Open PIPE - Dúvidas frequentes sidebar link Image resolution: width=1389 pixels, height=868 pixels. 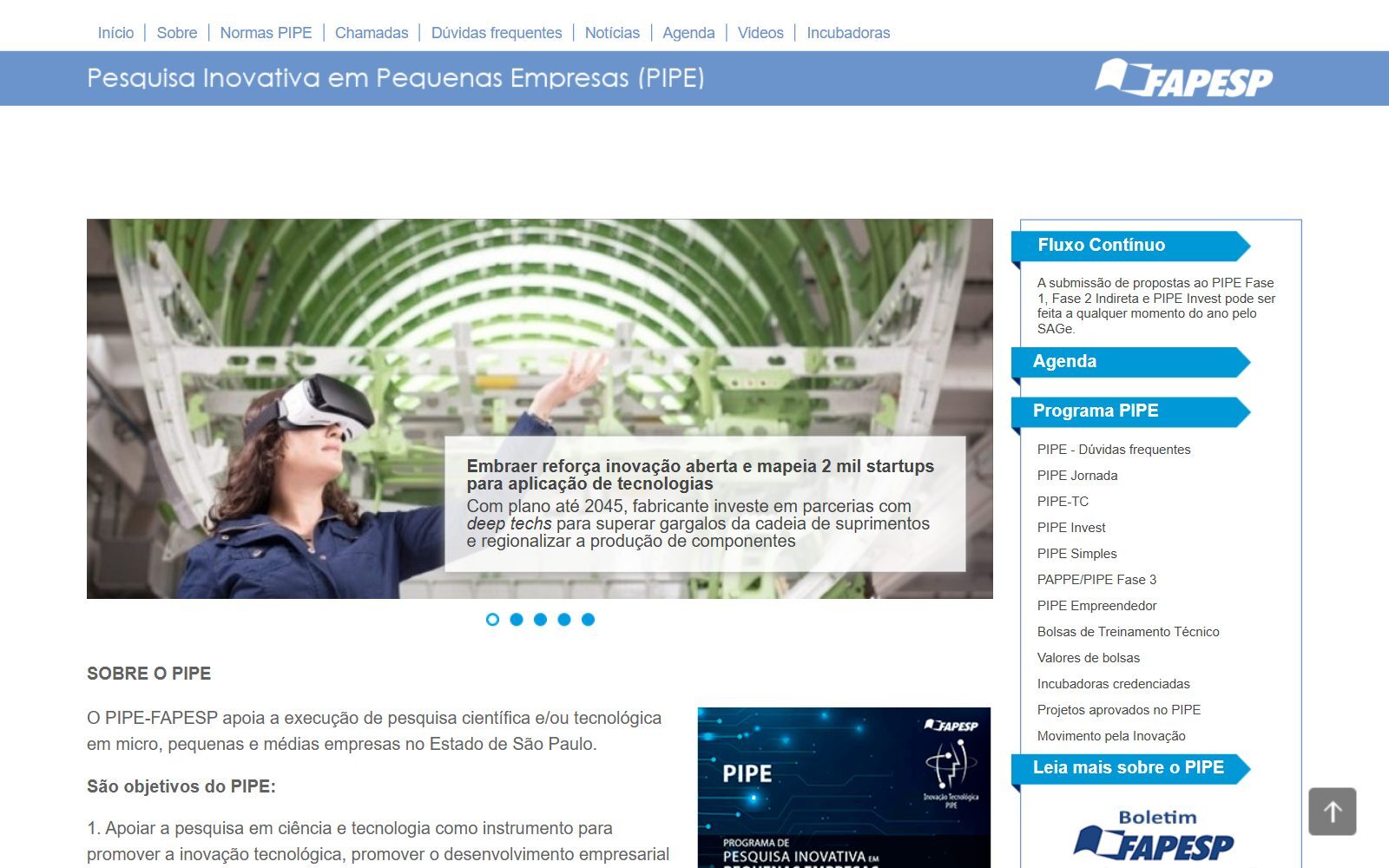coord(1114,450)
